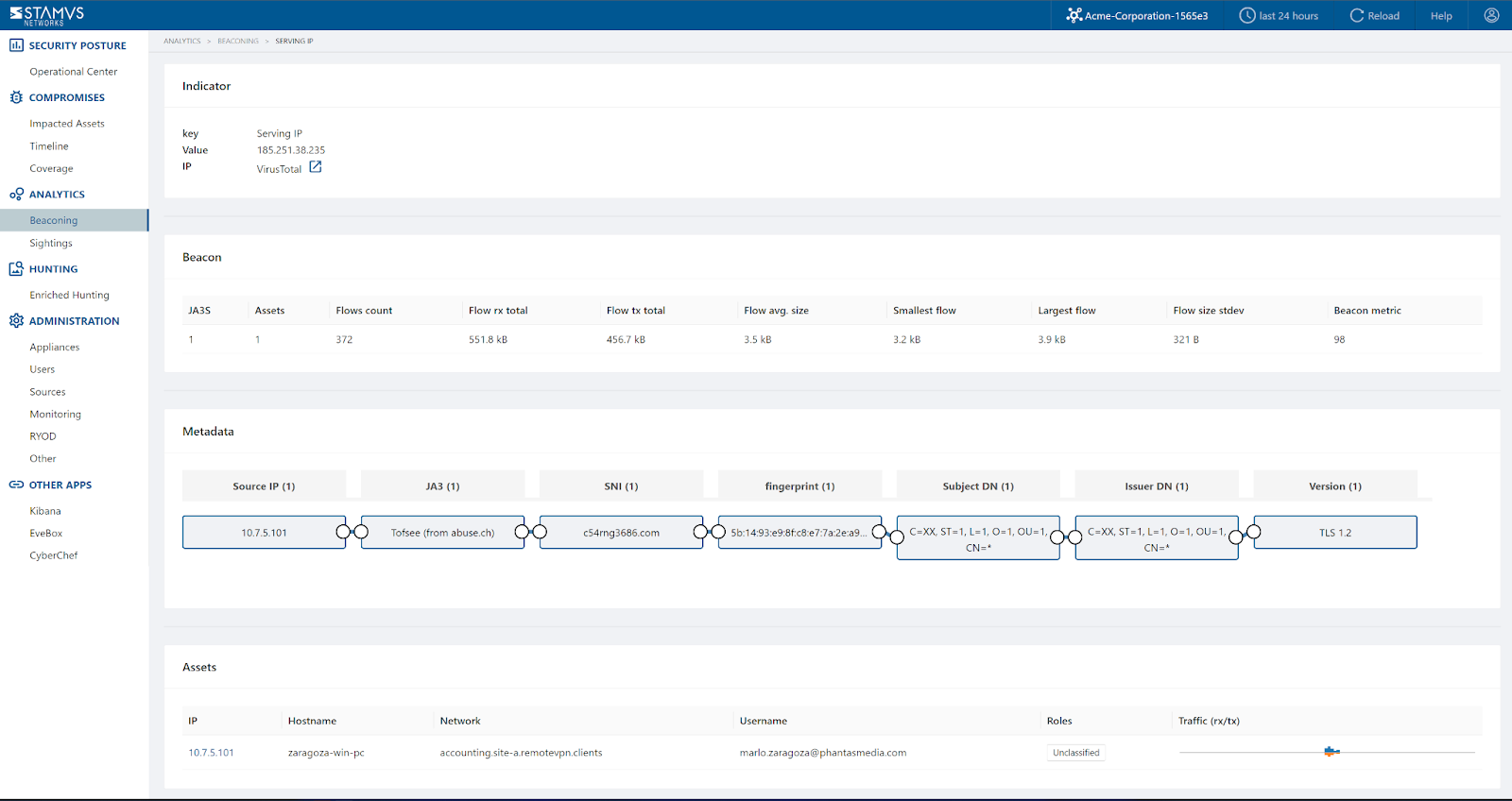
Task: Click the Analytics section icon
Action: (x=16, y=195)
